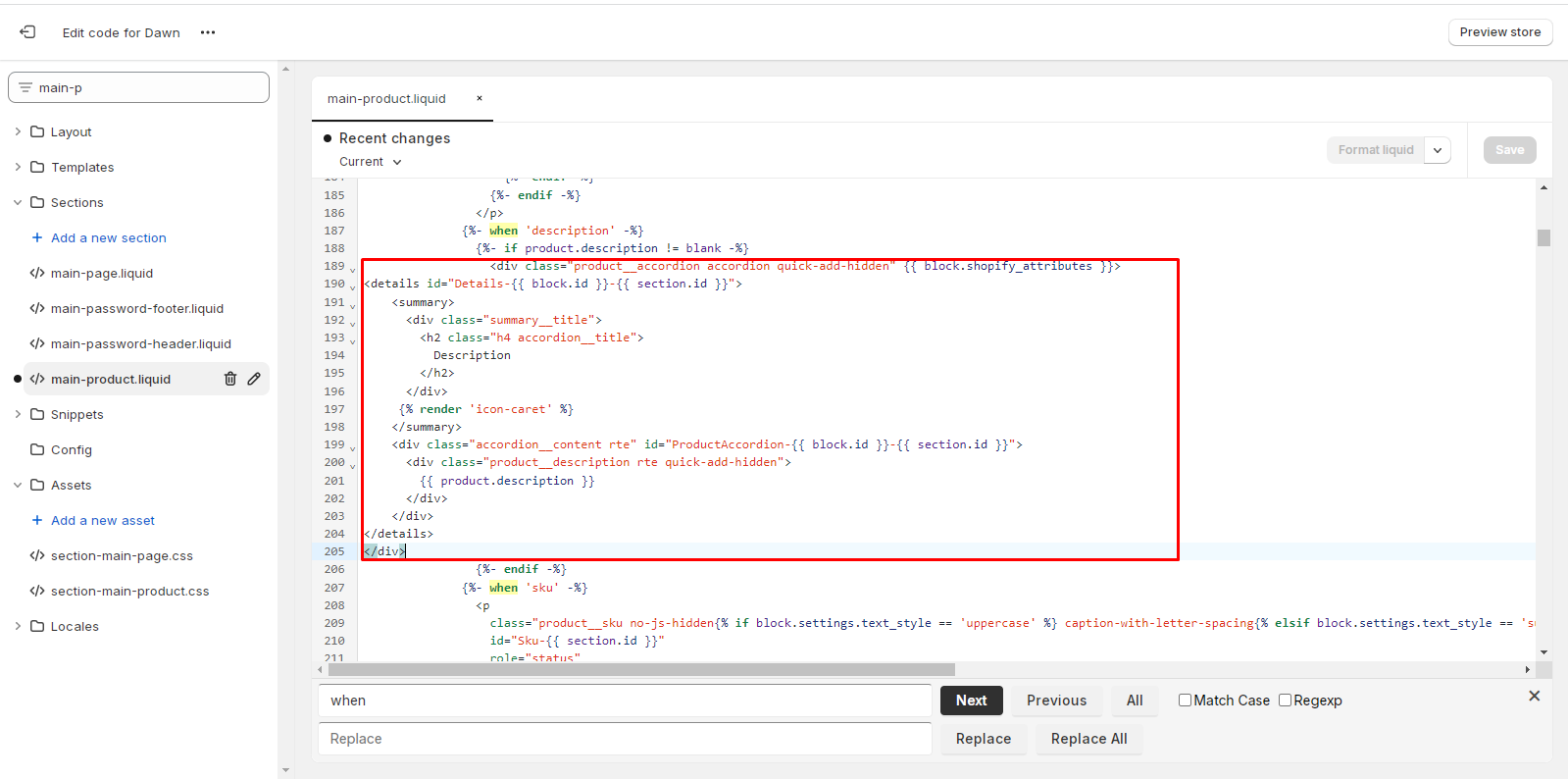Open the three-dots more actions menu
Image resolution: width=1568 pixels, height=779 pixels.
(x=208, y=32)
